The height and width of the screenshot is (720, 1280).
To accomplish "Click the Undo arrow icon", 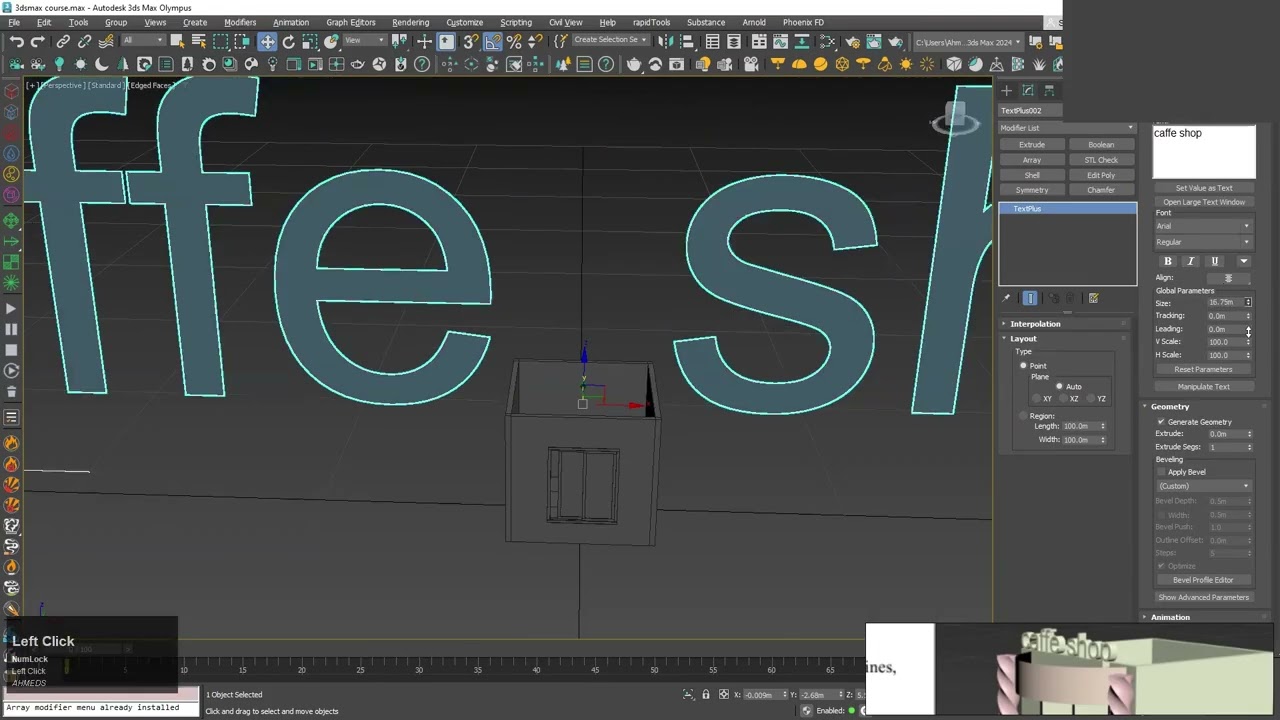I will point(17,41).
